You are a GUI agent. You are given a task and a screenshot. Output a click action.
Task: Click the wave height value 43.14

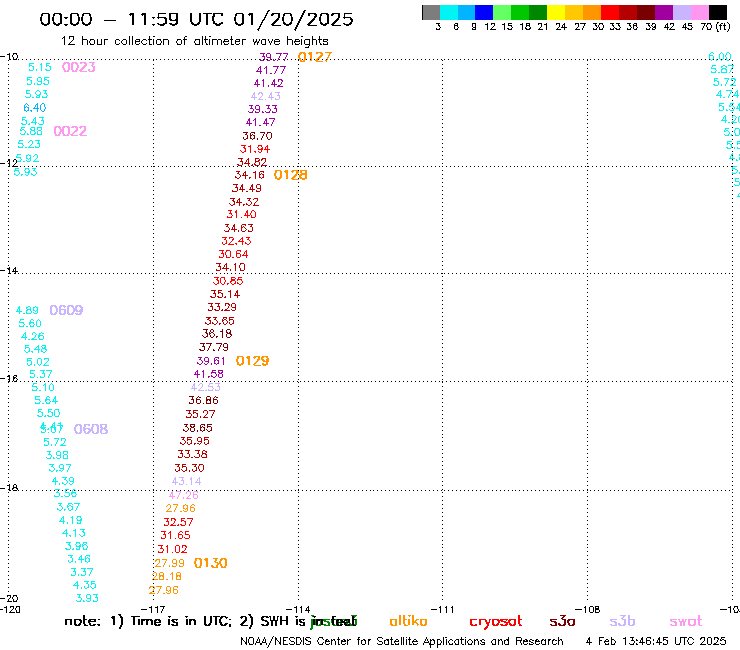pyautogui.click(x=186, y=481)
